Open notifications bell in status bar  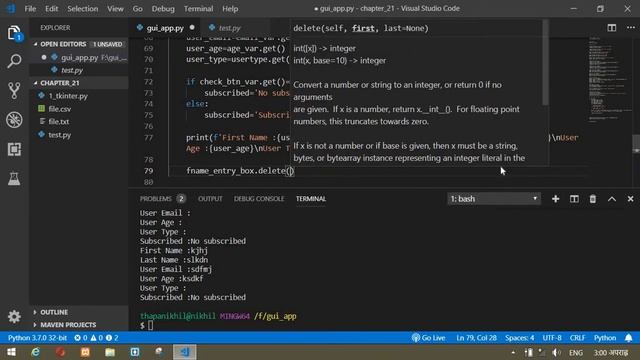[x=629, y=338]
